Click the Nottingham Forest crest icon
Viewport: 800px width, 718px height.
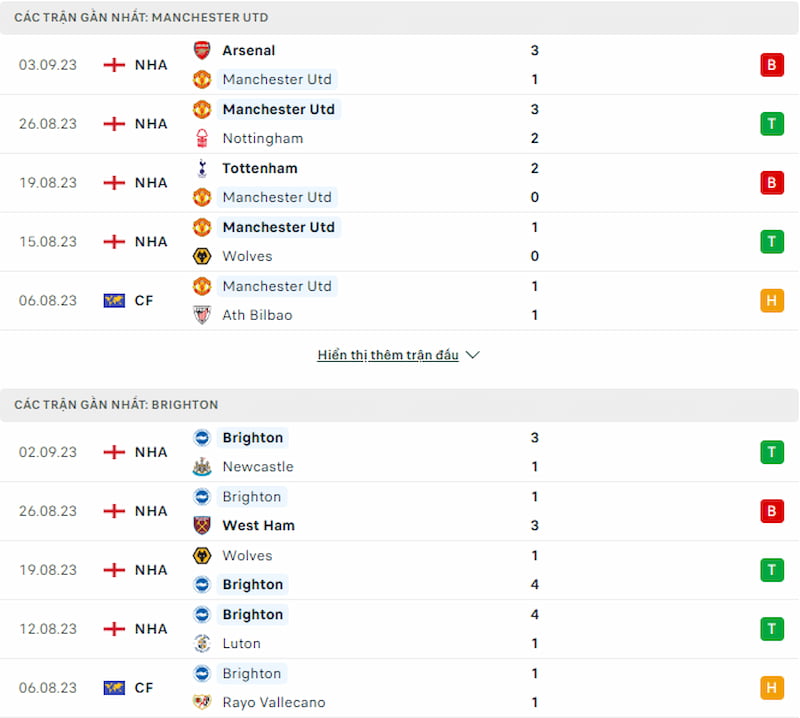[x=202, y=138]
